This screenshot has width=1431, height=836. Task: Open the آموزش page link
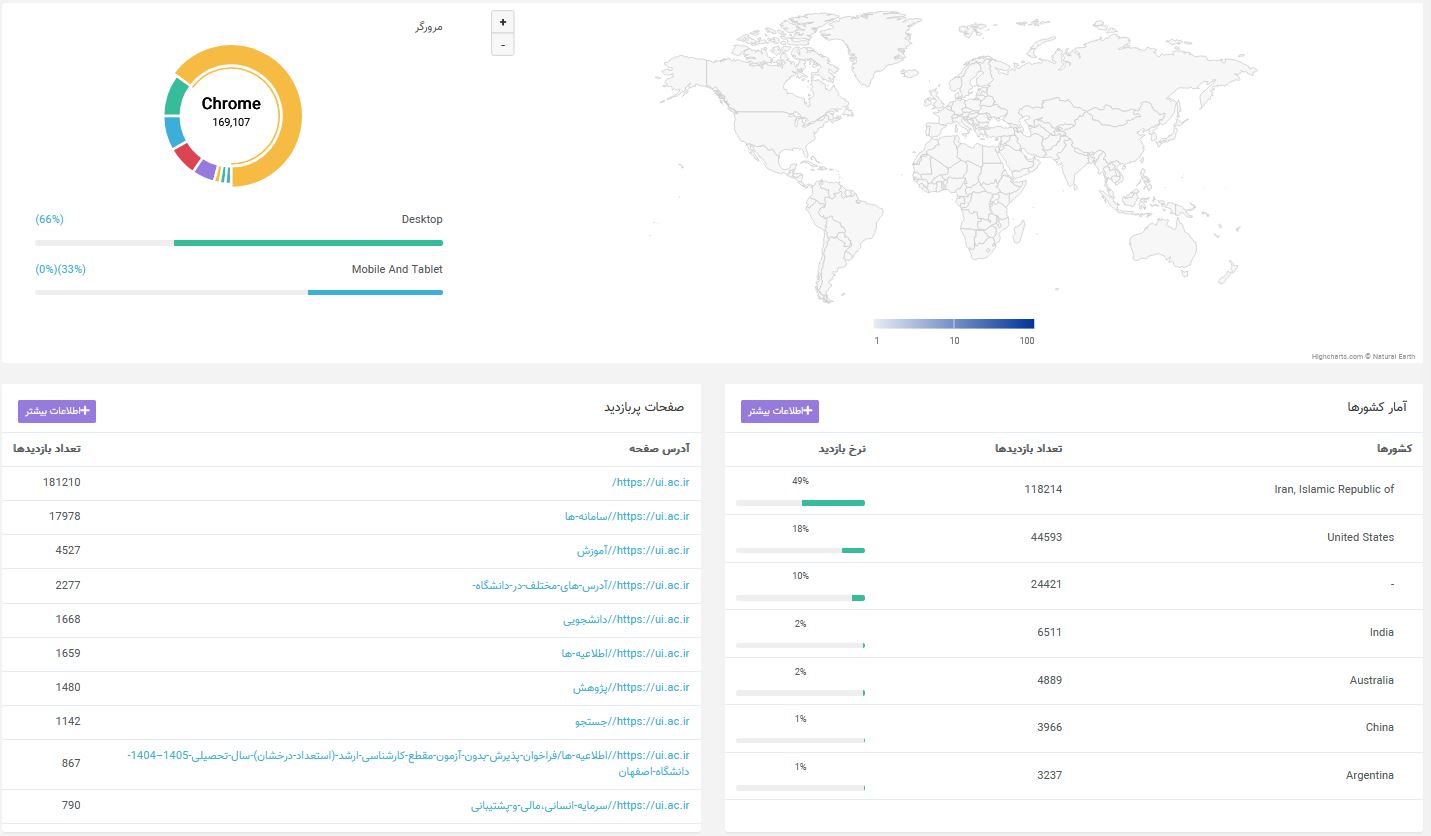pyautogui.click(x=633, y=550)
